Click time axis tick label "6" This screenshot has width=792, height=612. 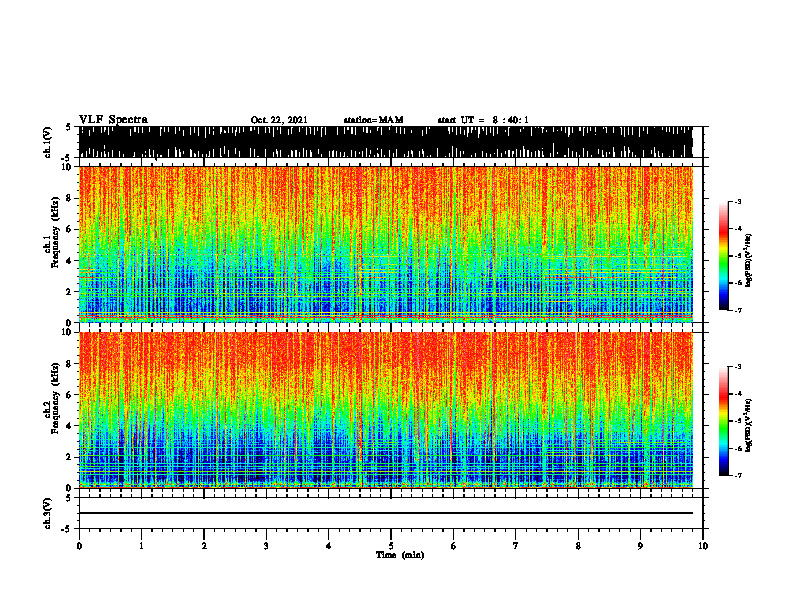click(x=454, y=546)
